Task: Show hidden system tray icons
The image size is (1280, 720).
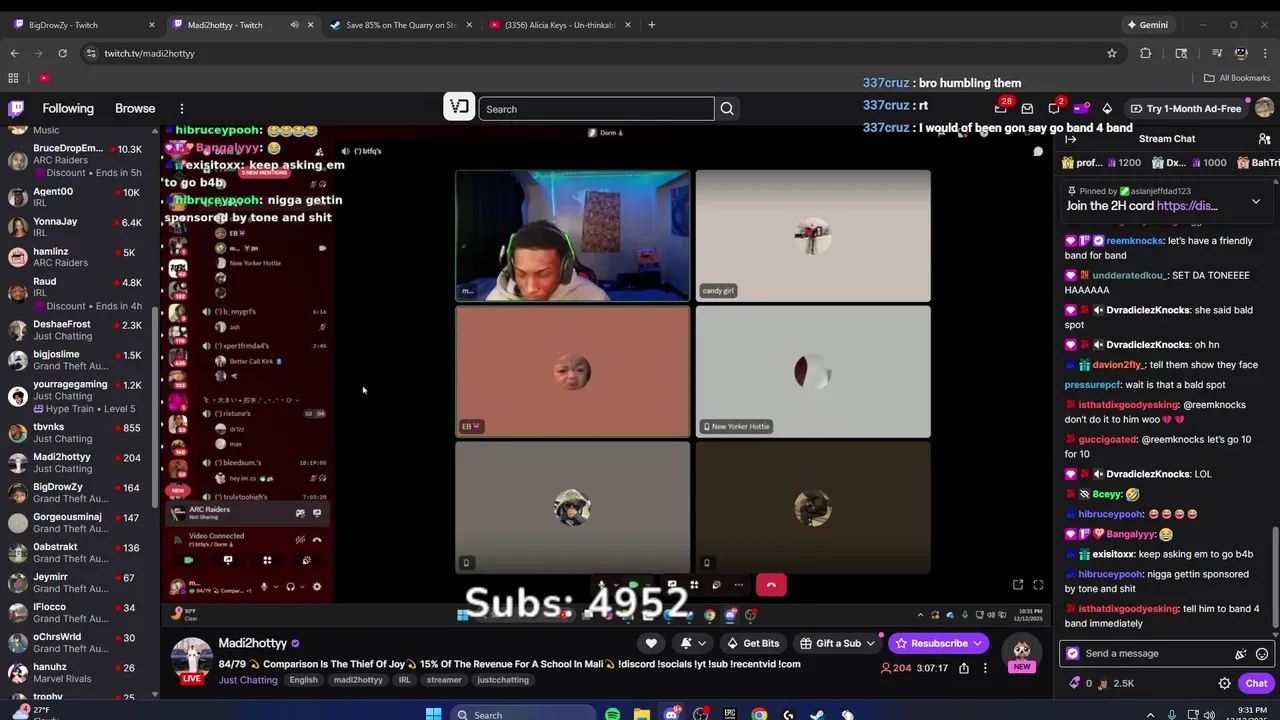Action: pos(1150,715)
